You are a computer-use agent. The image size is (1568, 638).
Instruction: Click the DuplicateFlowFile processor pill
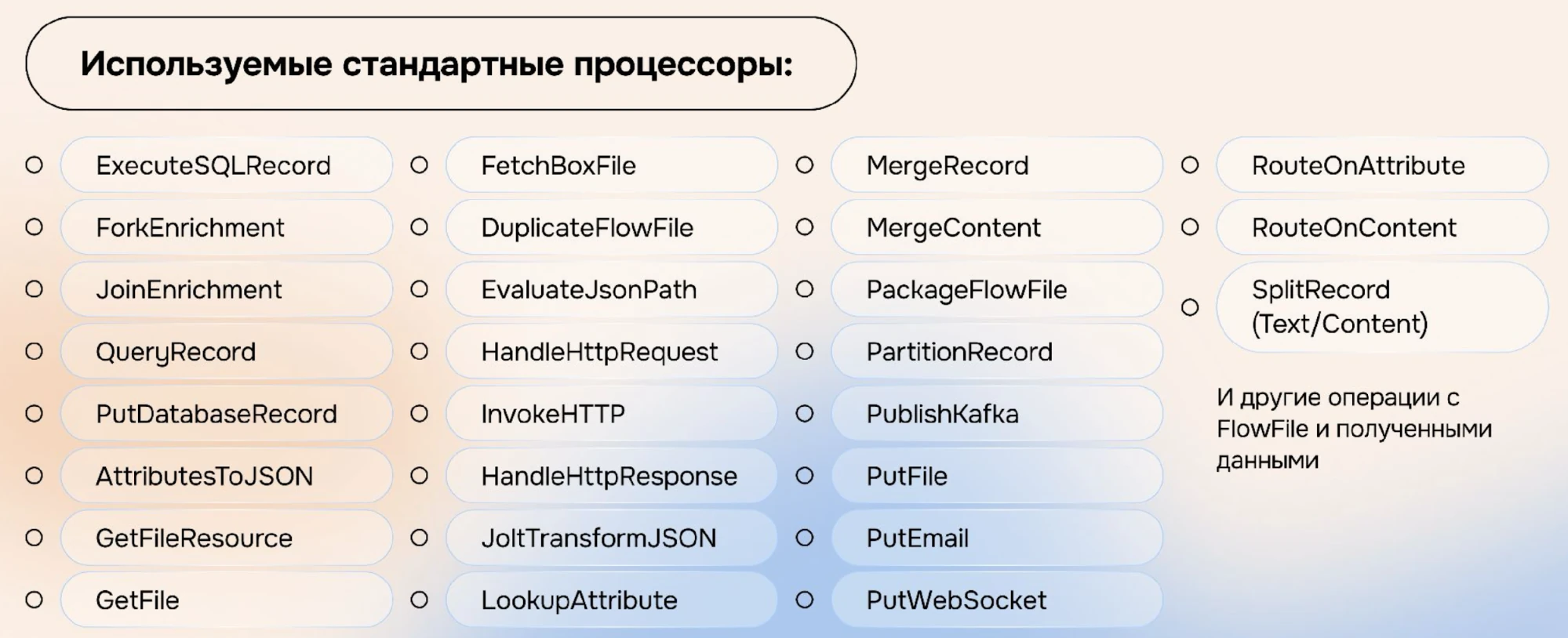click(x=611, y=227)
